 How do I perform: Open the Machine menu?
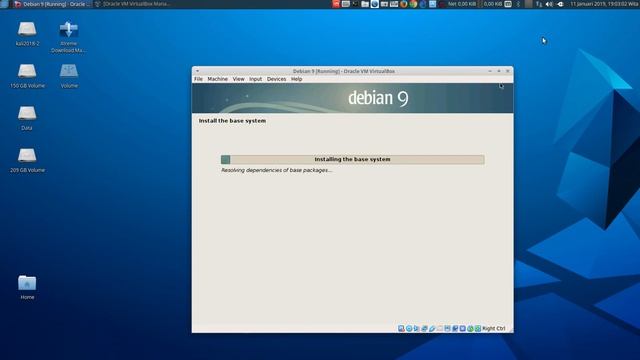(x=218, y=79)
